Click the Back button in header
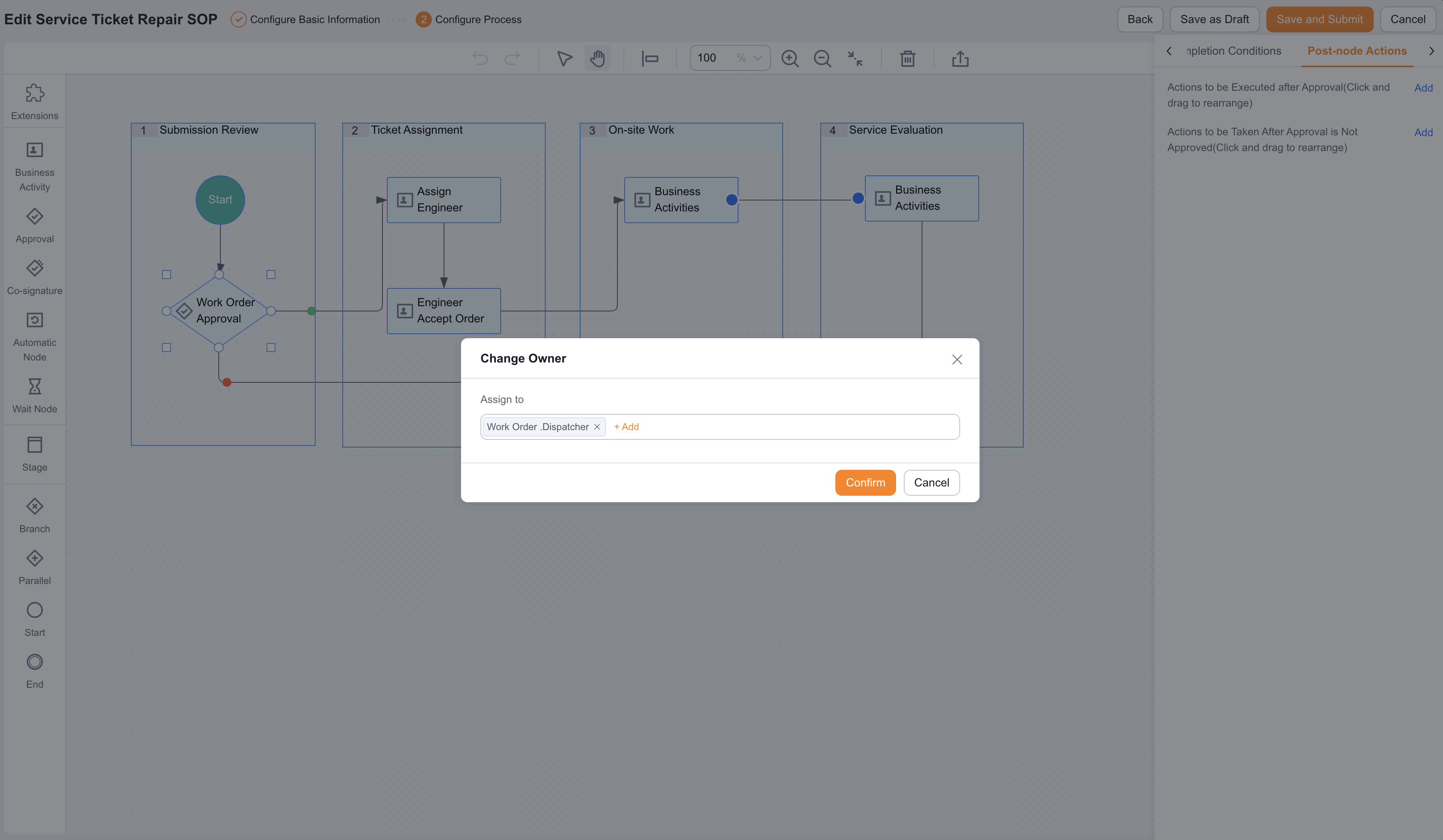The width and height of the screenshot is (1443, 840). (1140, 19)
